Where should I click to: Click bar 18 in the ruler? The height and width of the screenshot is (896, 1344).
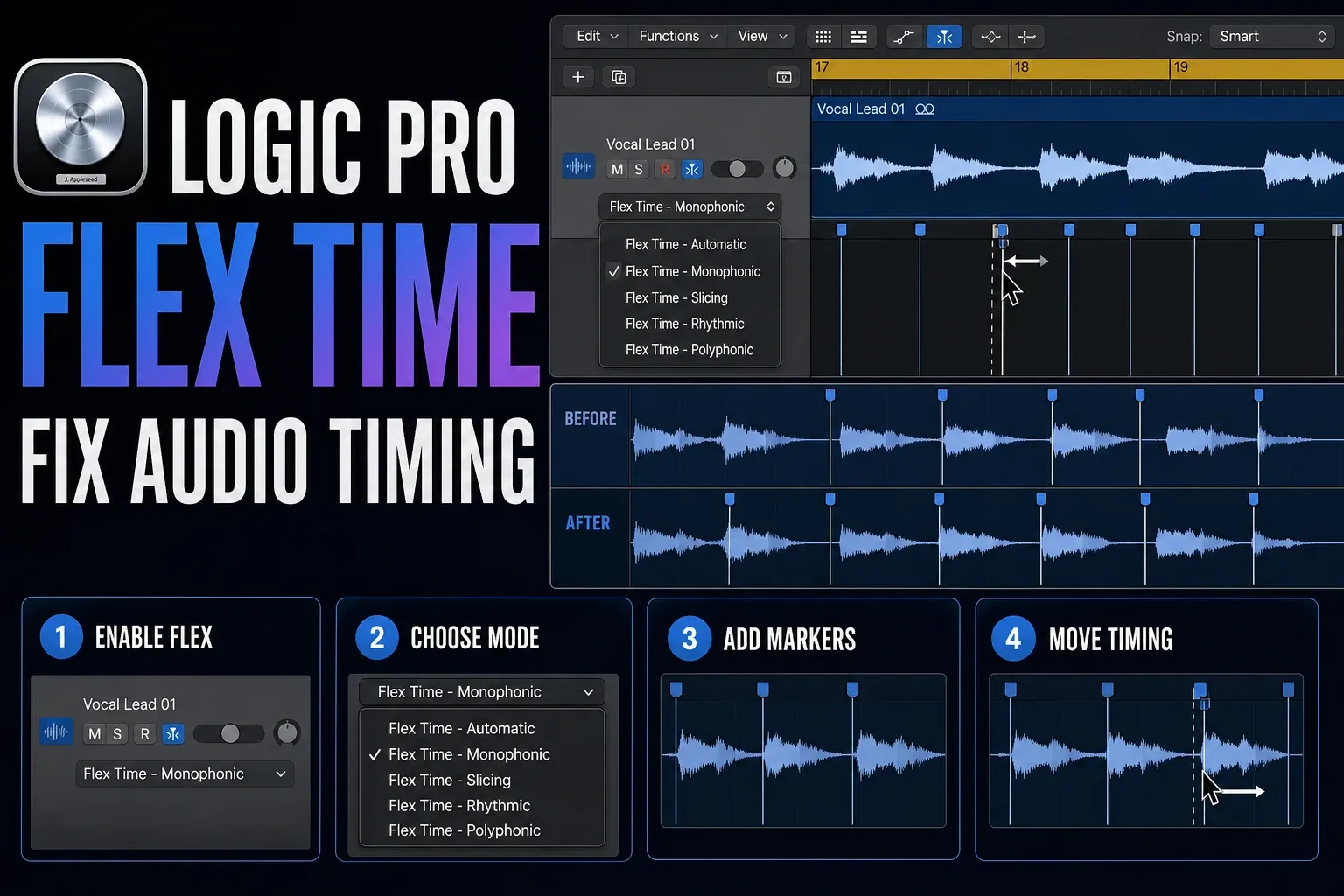pyautogui.click(x=1021, y=67)
